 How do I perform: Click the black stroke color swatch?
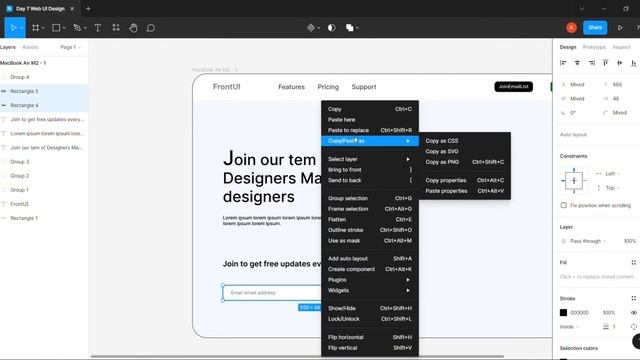click(x=563, y=313)
